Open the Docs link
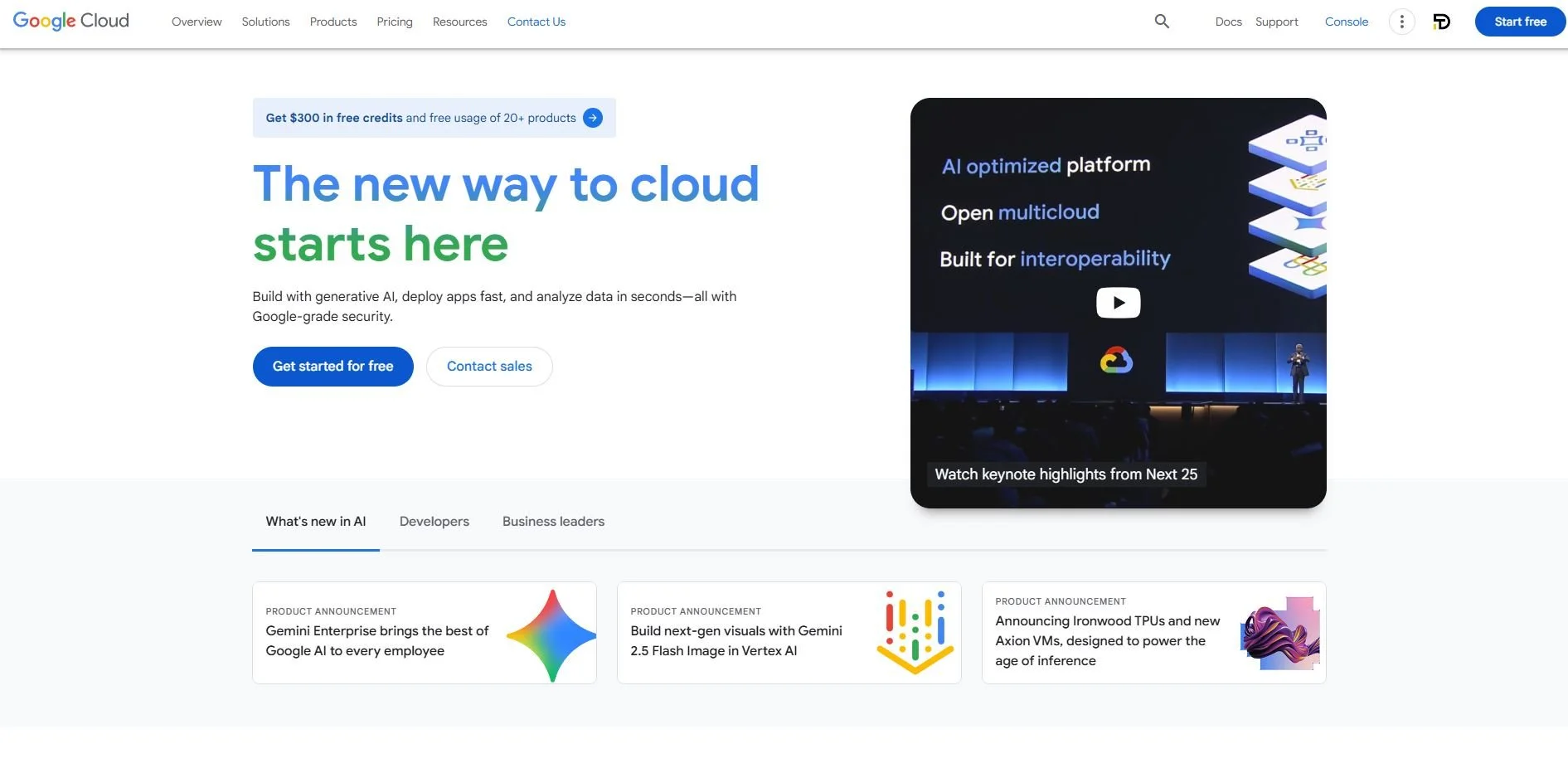The image size is (1568, 778). [1228, 22]
